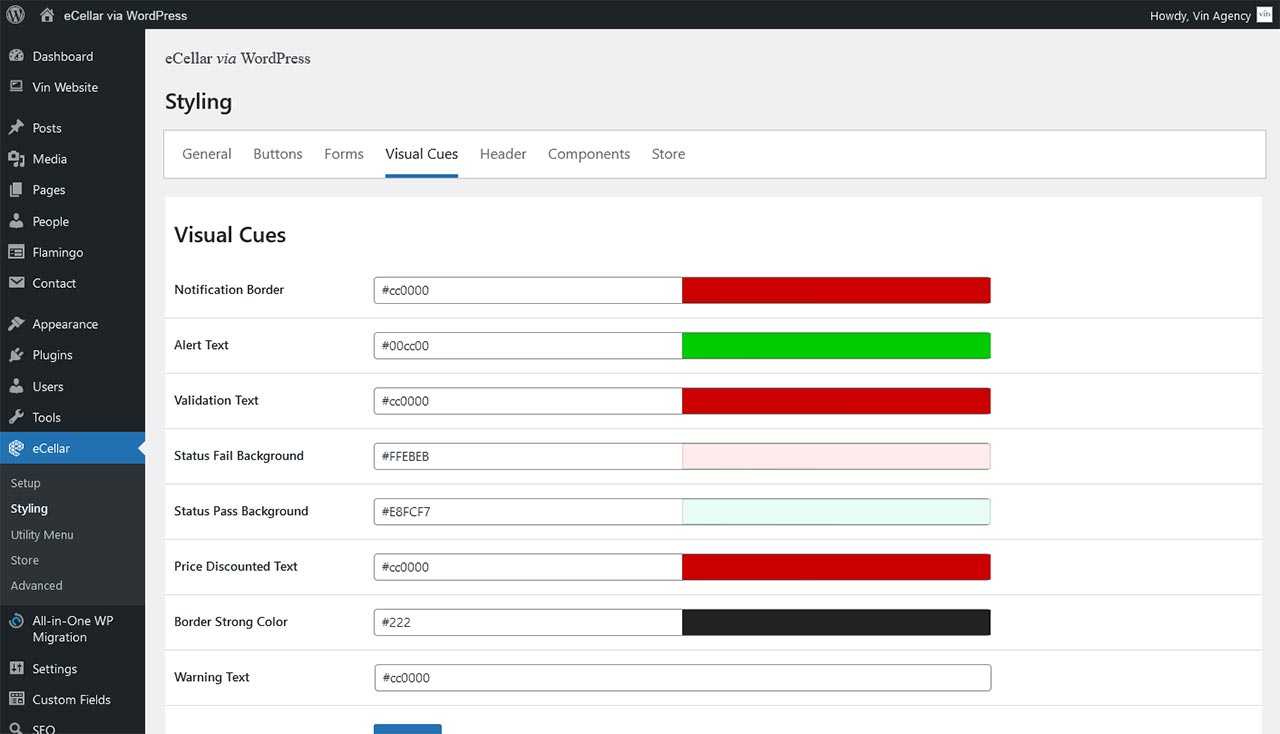Open Utility Menu in eCellar submenu
The image size is (1280, 734).
point(42,535)
